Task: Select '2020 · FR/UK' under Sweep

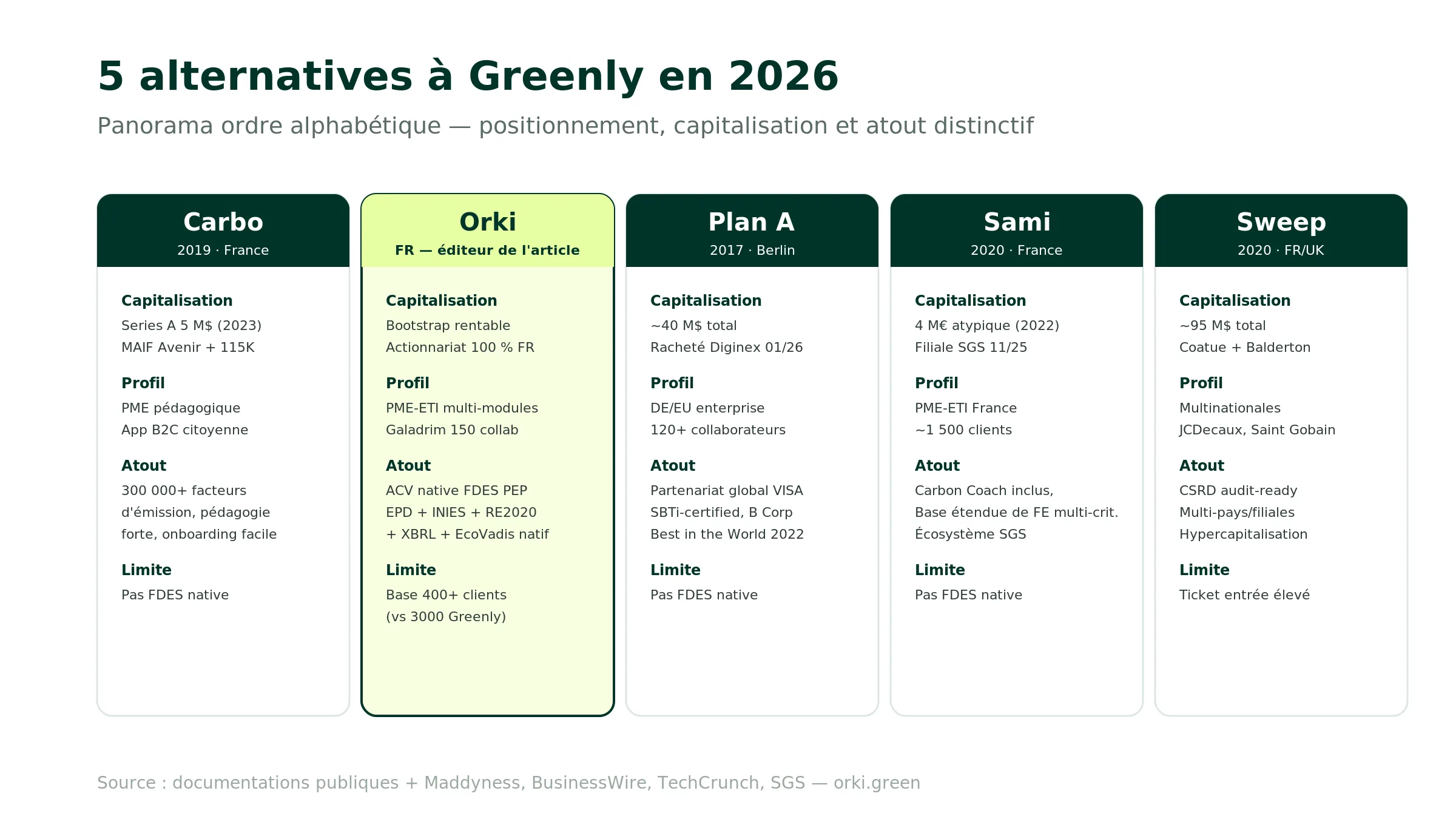Action: point(1281,251)
